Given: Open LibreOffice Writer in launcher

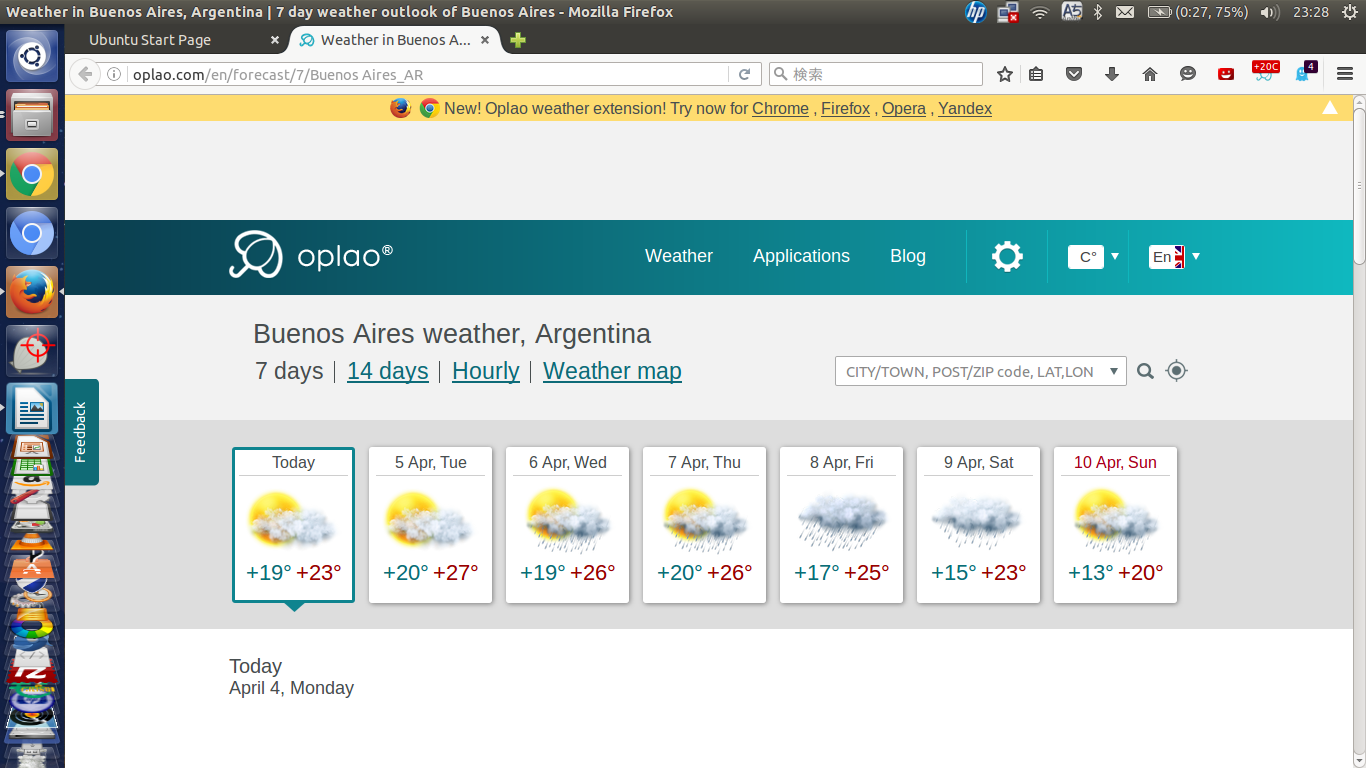Looking at the screenshot, I should [x=32, y=408].
